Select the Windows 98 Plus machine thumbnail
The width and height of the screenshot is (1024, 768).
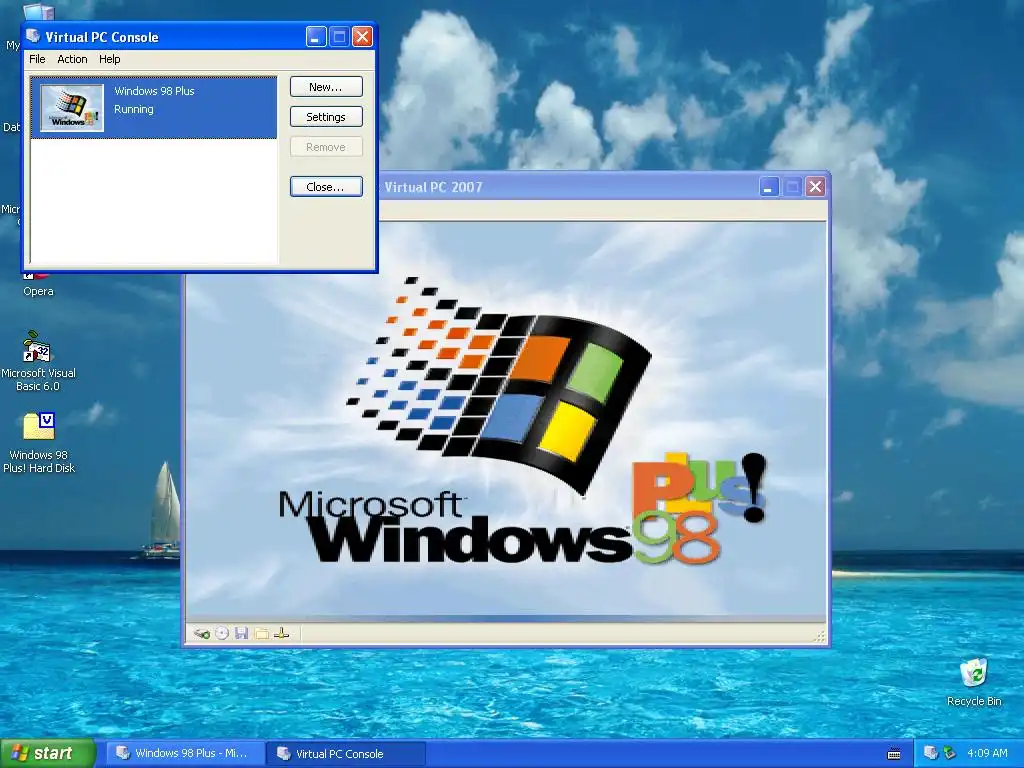(x=72, y=108)
